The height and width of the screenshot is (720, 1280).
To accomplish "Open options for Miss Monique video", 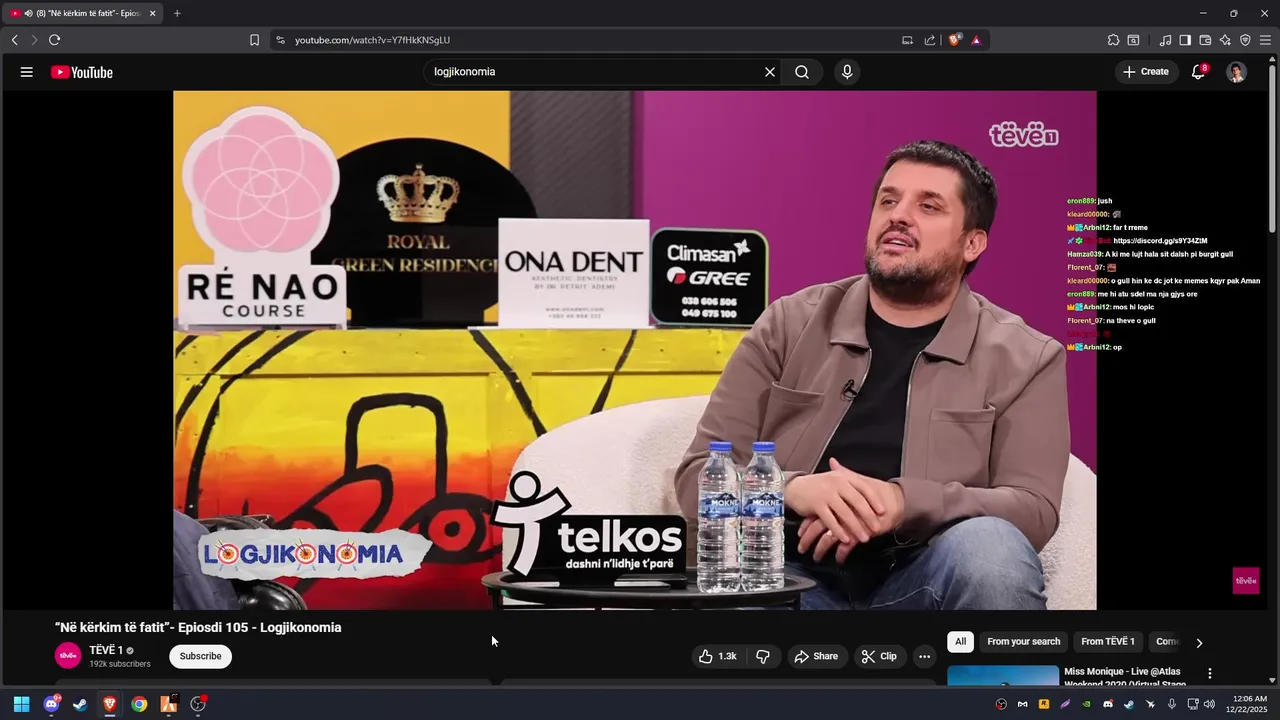I will 1210,673.
